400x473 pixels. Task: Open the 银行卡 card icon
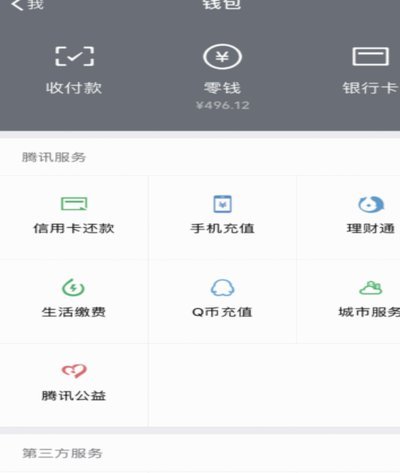tap(371, 56)
